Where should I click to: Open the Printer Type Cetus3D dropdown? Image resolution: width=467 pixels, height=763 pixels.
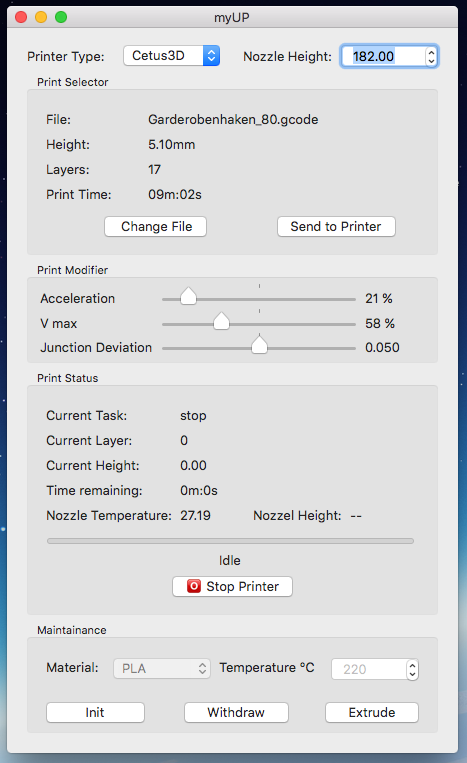point(171,56)
